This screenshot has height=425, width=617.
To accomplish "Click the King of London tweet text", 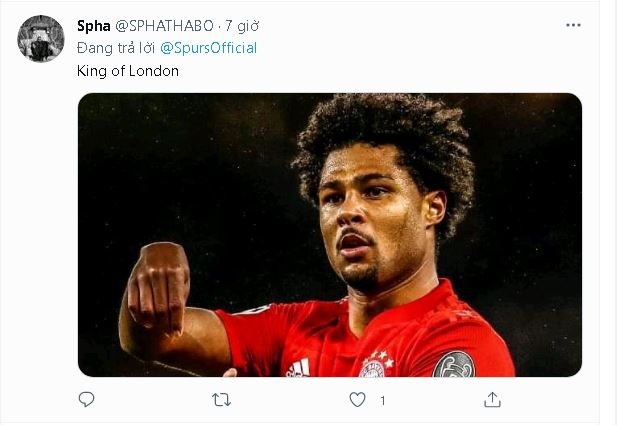I will click(x=128, y=71).
